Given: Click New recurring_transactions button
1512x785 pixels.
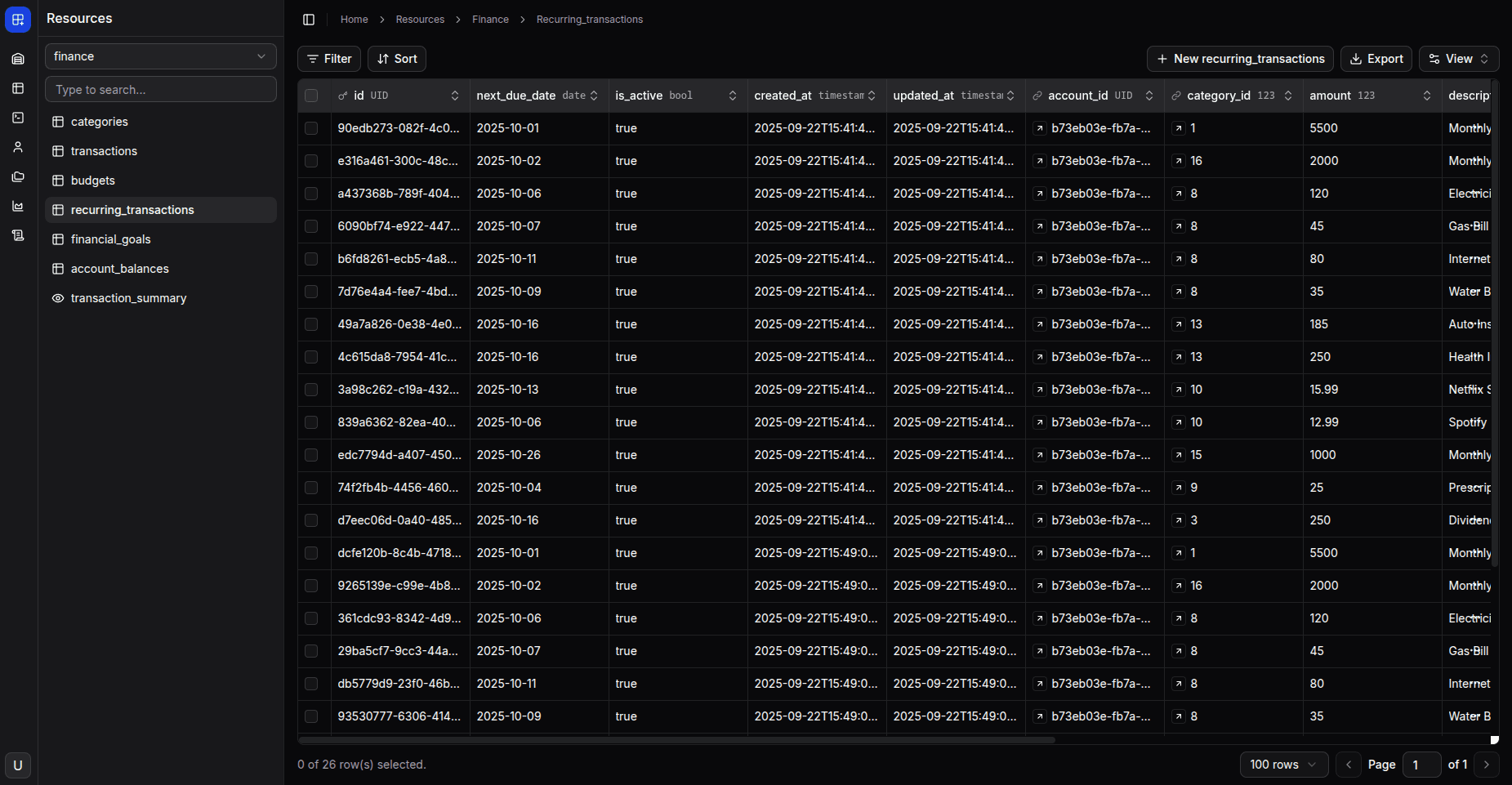Looking at the screenshot, I should [x=1240, y=59].
